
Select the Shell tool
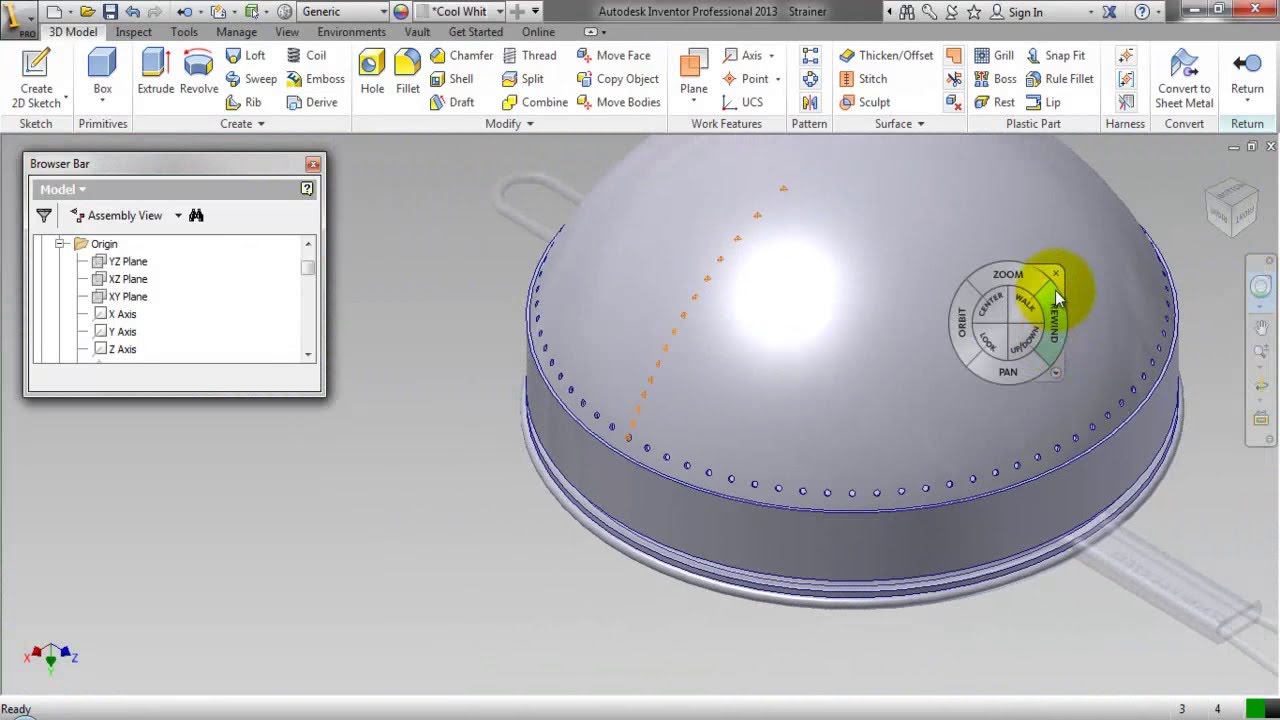click(x=451, y=79)
